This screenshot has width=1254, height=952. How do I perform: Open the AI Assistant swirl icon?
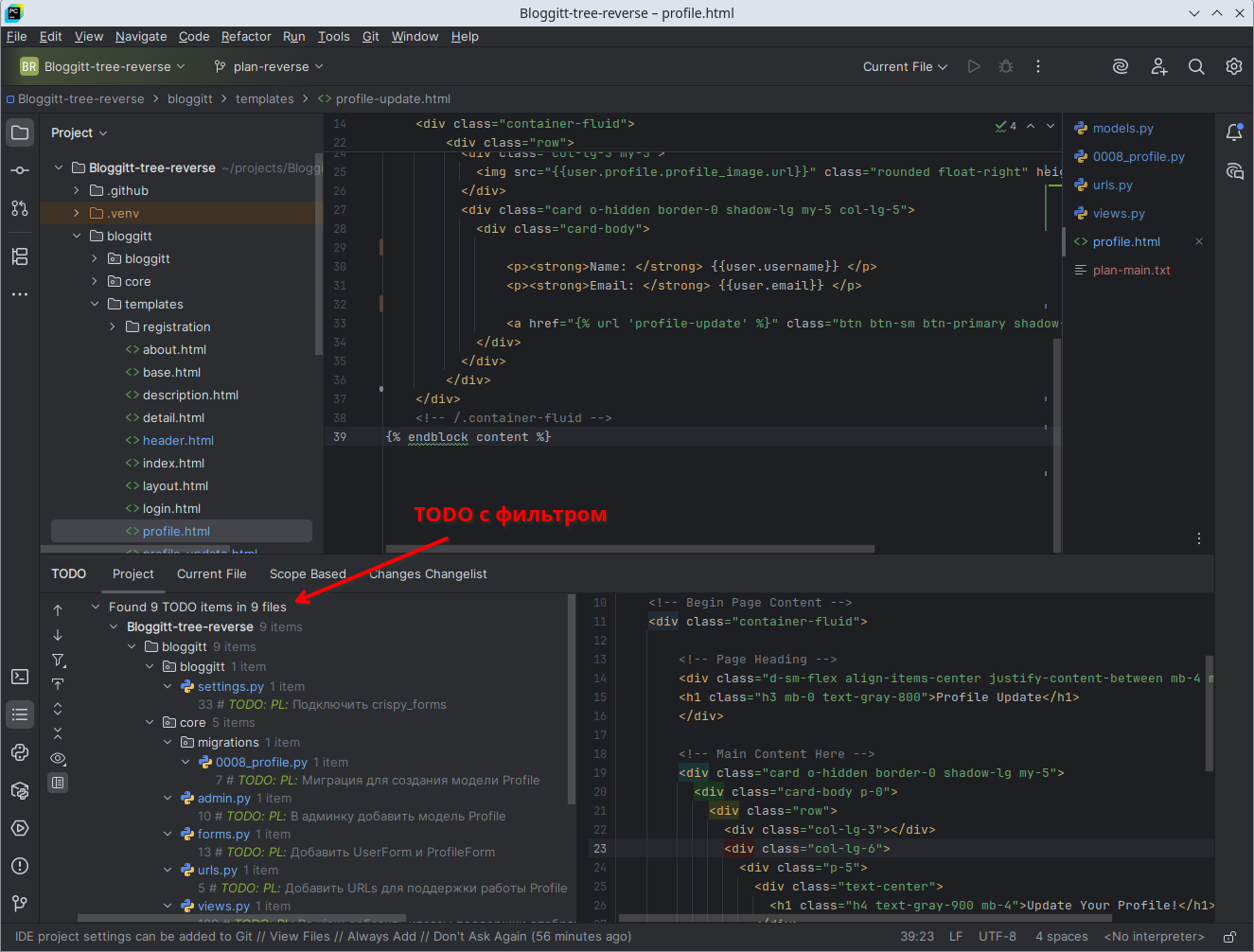coord(1121,66)
